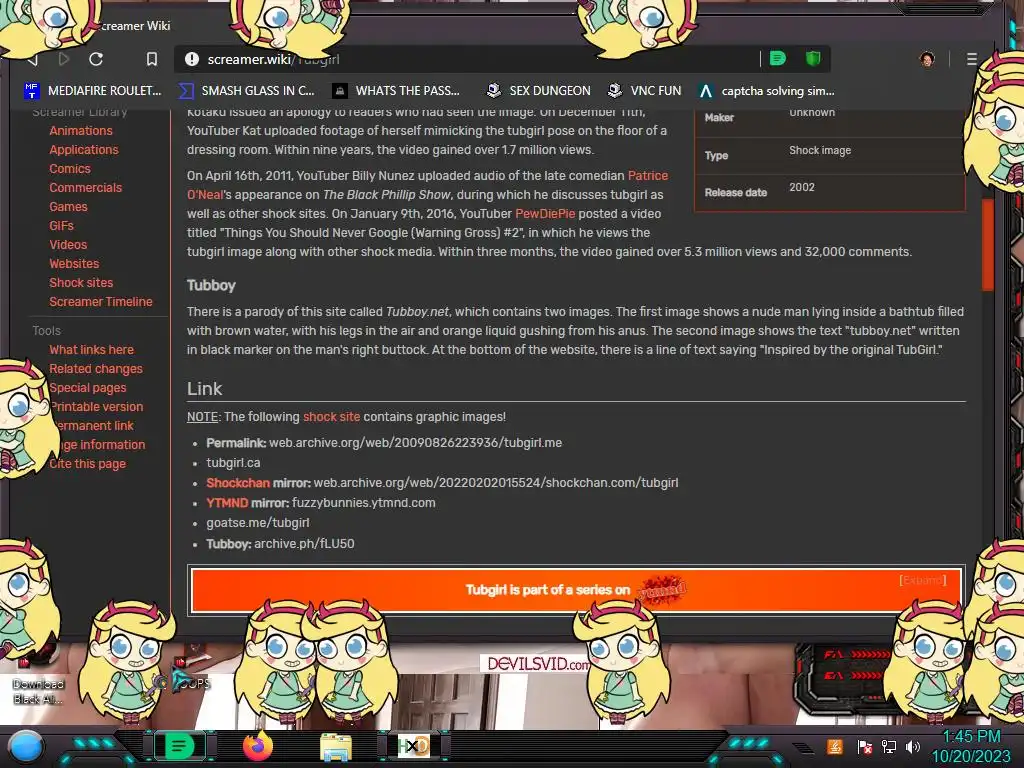This screenshot has height=768, width=1024.
Task: Click the green shield icon in address bar
Action: tap(813, 59)
